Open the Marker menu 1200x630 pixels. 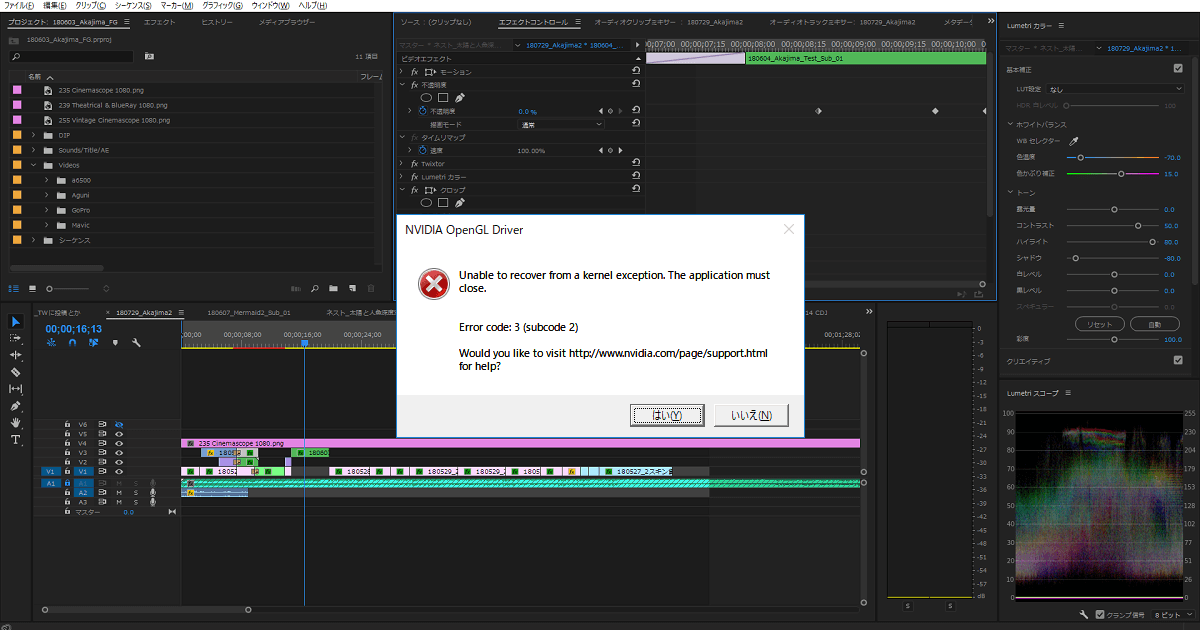[x=176, y=6]
